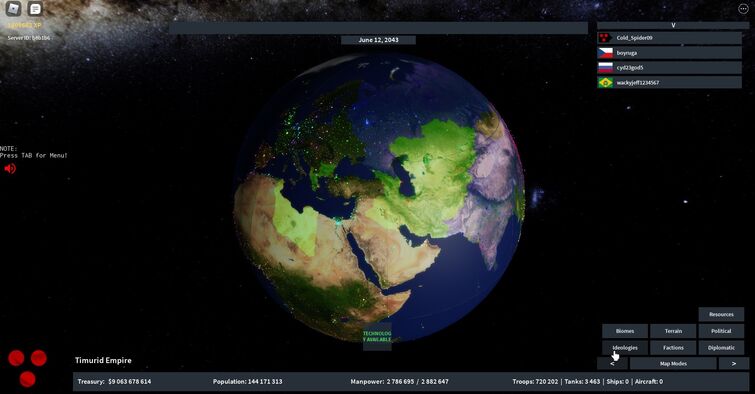Go to previous map modes page
The height and width of the screenshot is (394, 755).
[x=612, y=364]
